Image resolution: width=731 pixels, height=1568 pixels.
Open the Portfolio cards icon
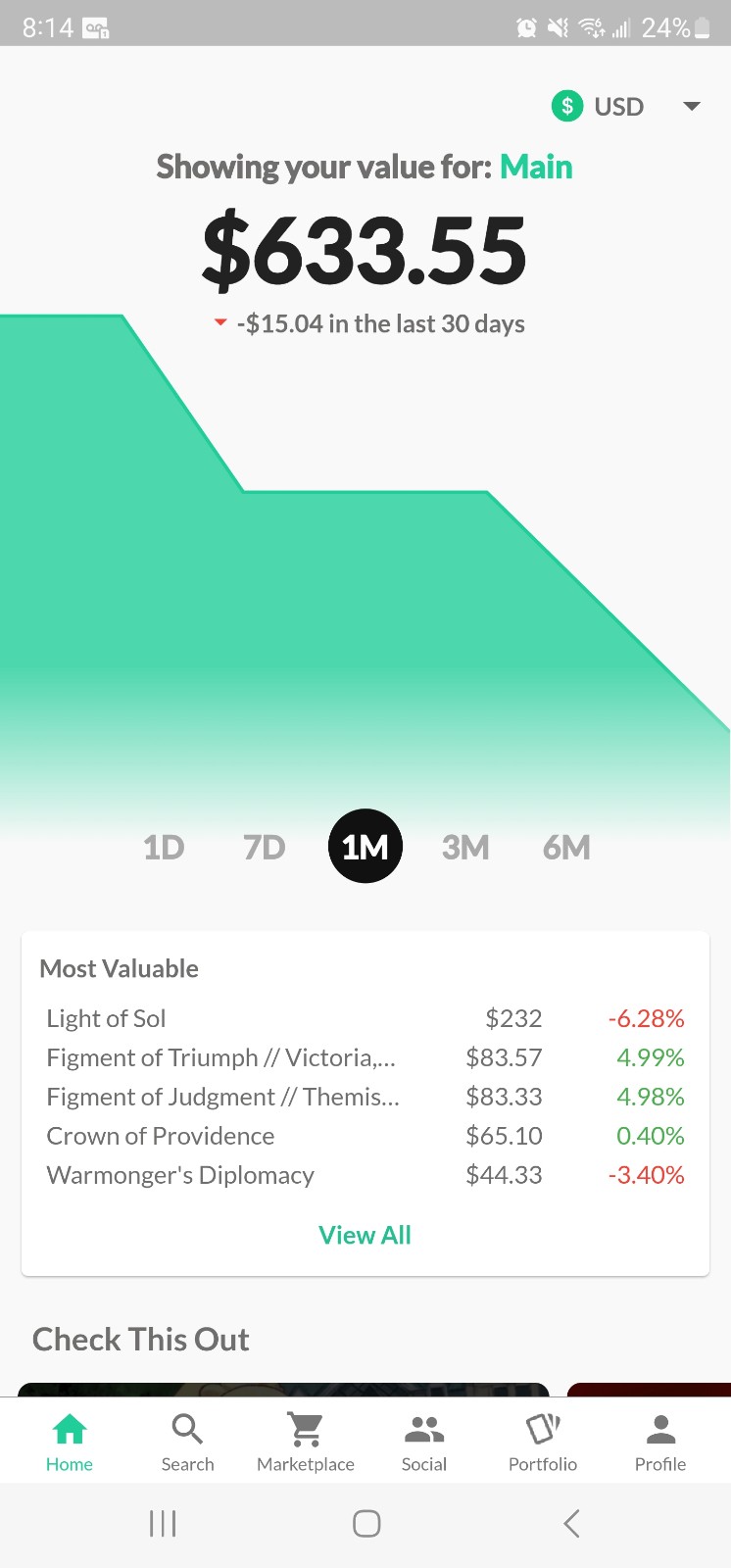(543, 1430)
